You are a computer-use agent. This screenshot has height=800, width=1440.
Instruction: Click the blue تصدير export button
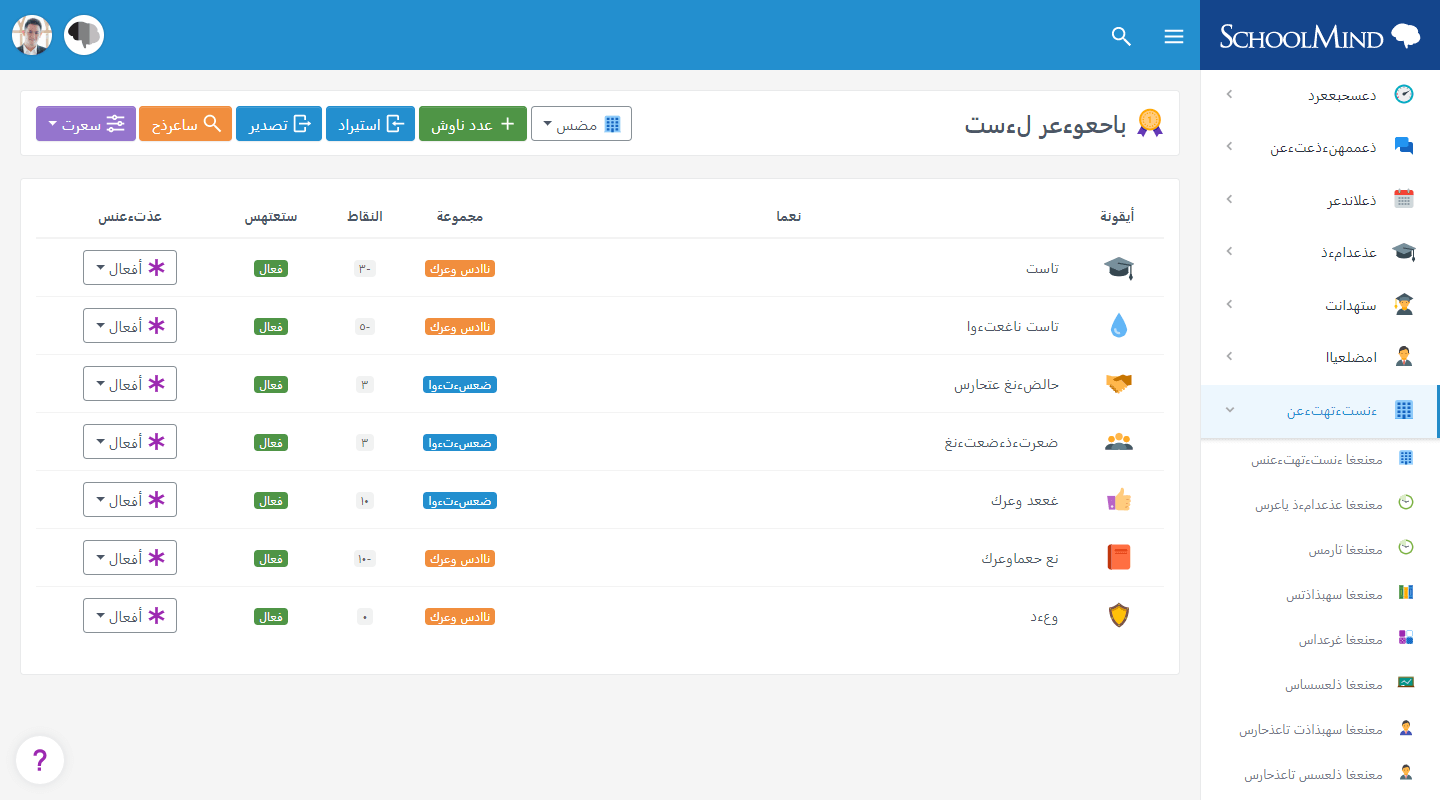tap(279, 124)
